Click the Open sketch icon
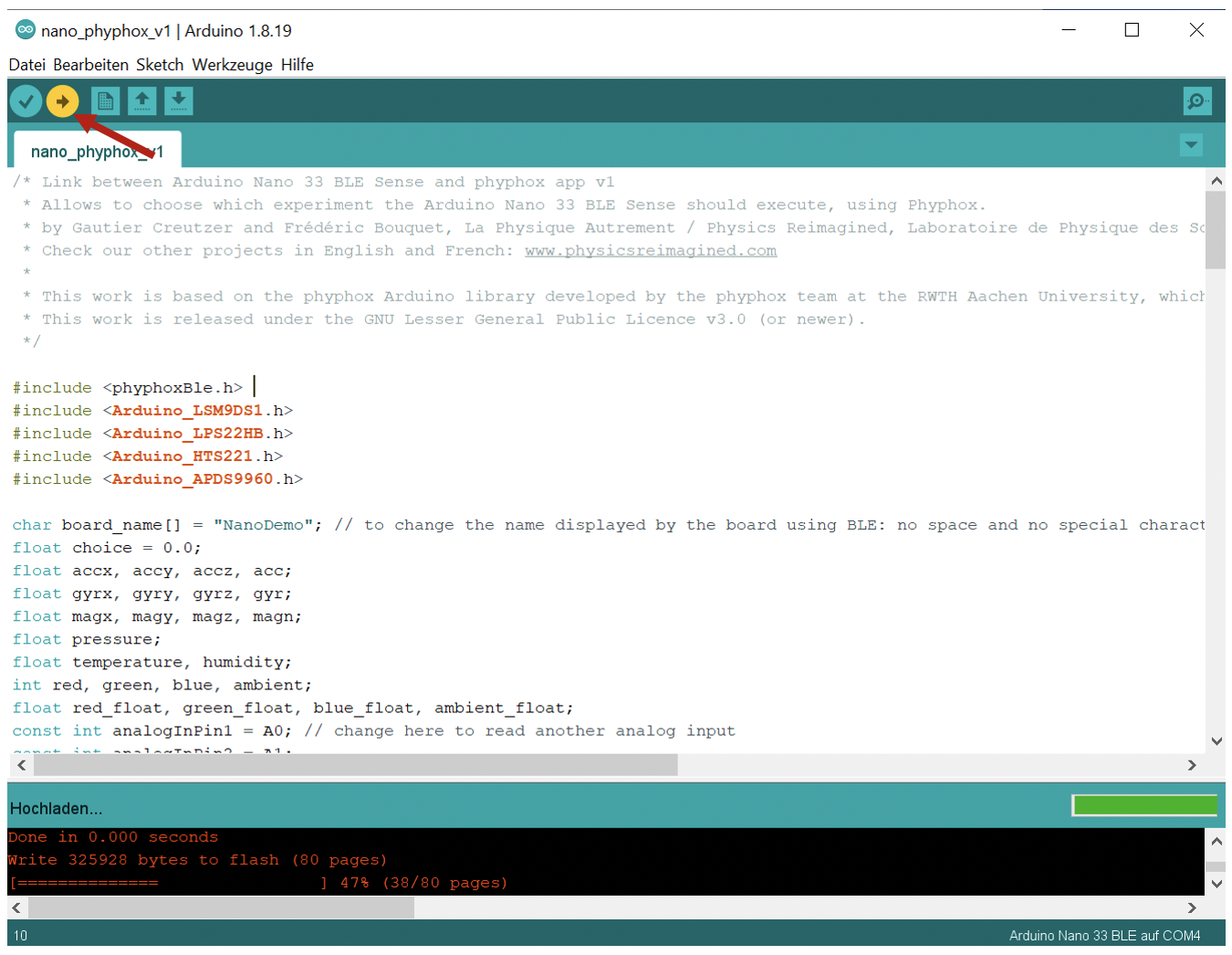 point(141,100)
